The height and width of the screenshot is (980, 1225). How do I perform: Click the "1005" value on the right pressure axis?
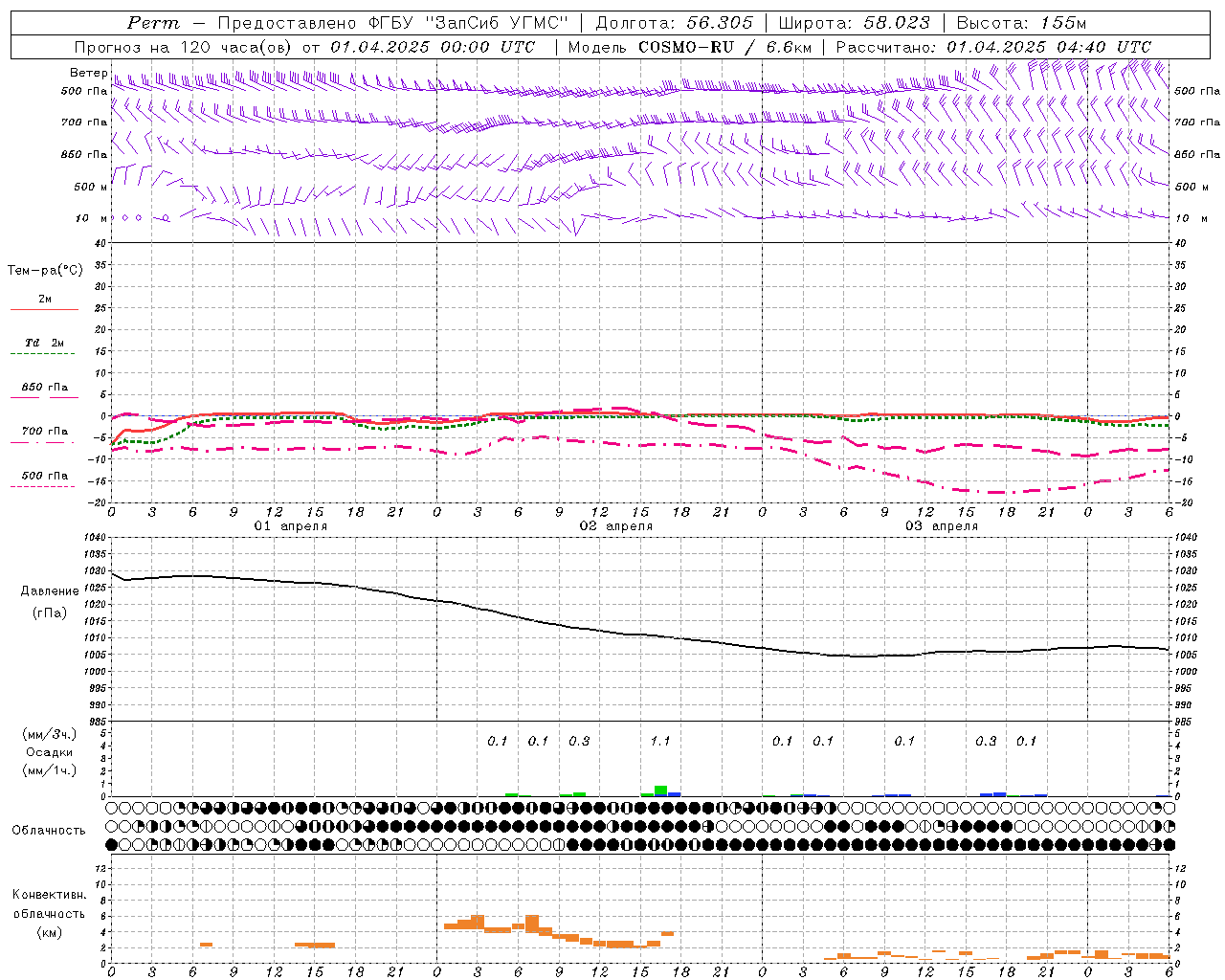click(1186, 655)
